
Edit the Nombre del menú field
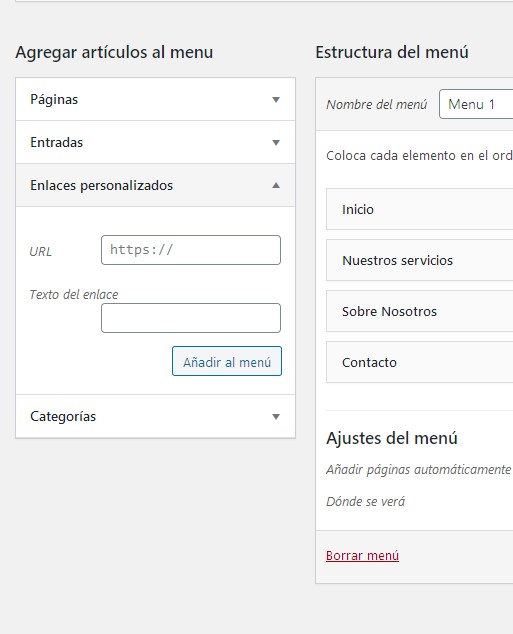point(476,104)
